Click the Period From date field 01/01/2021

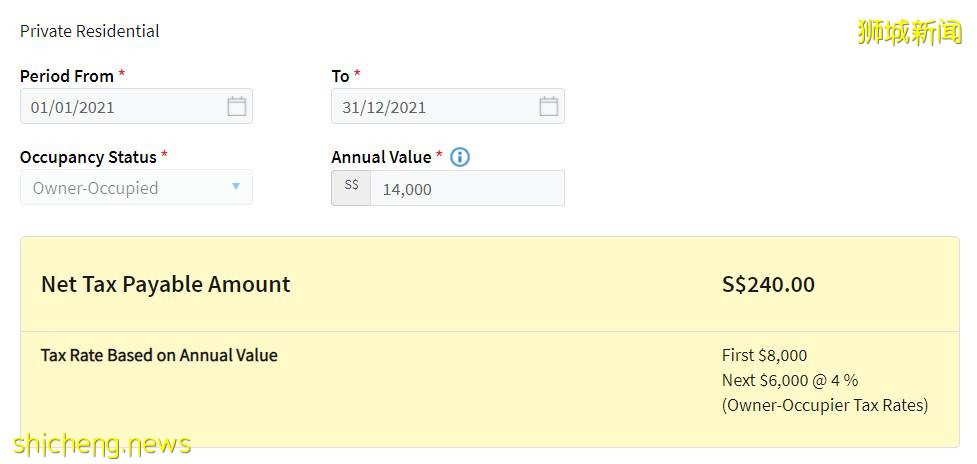[120, 107]
